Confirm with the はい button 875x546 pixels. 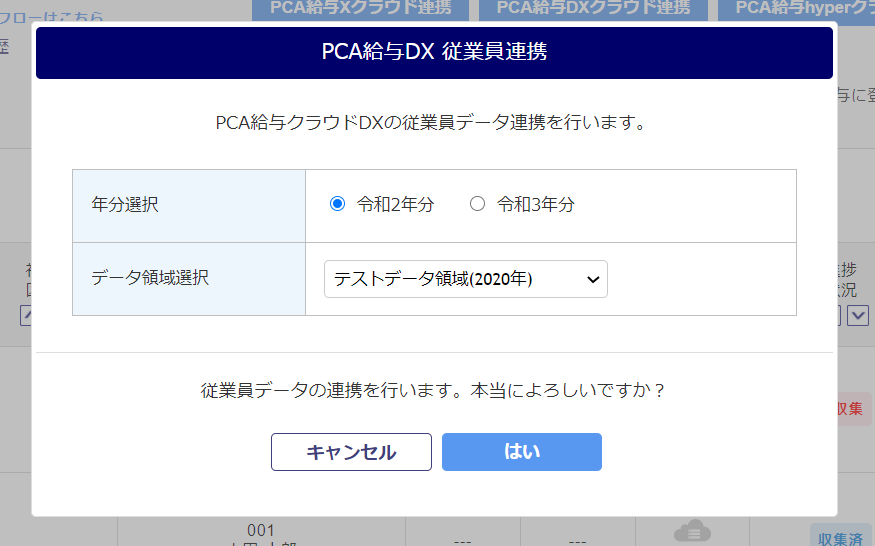[522, 452]
